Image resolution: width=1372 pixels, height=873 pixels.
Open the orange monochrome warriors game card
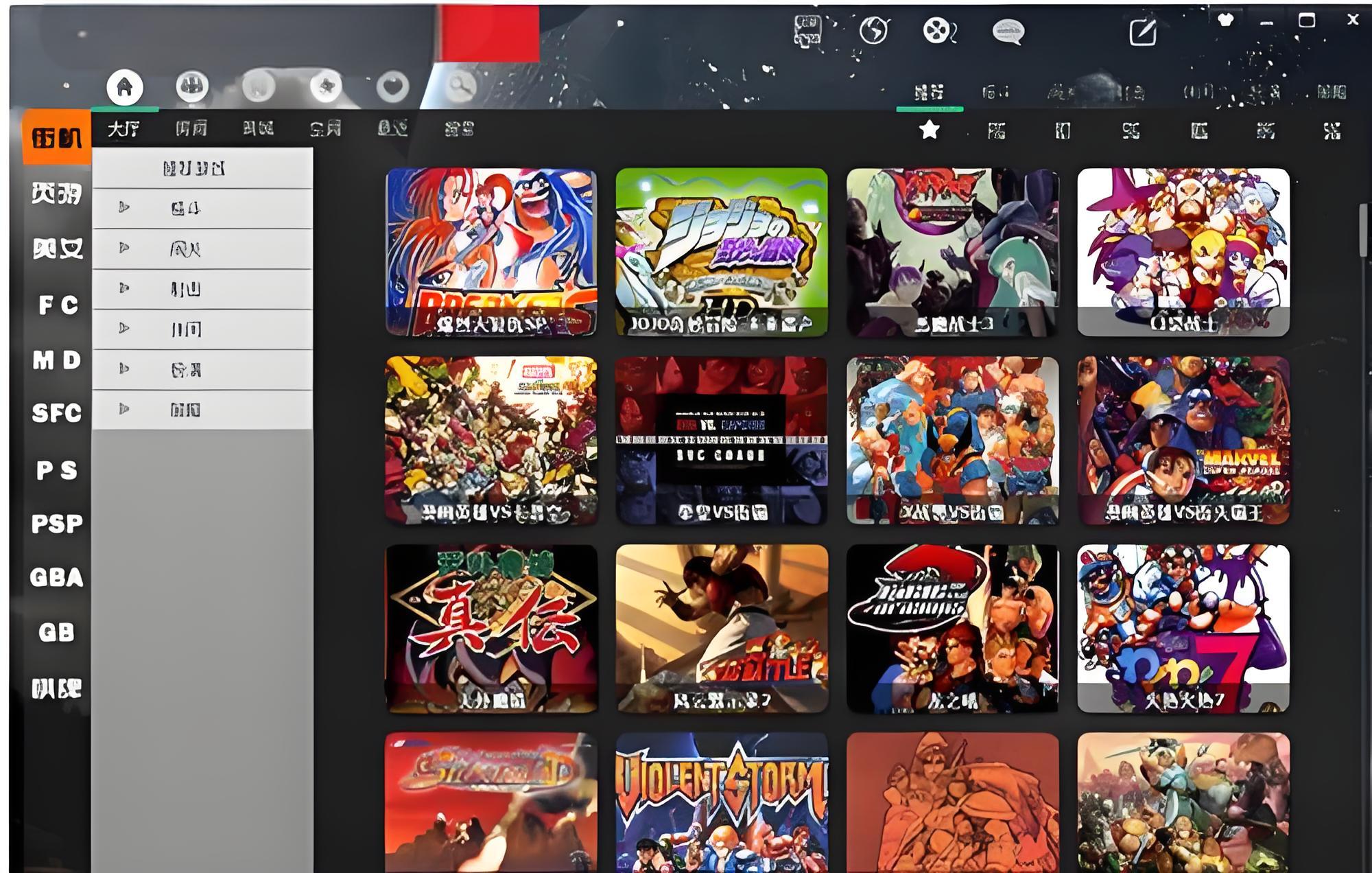(x=953, y=803)
